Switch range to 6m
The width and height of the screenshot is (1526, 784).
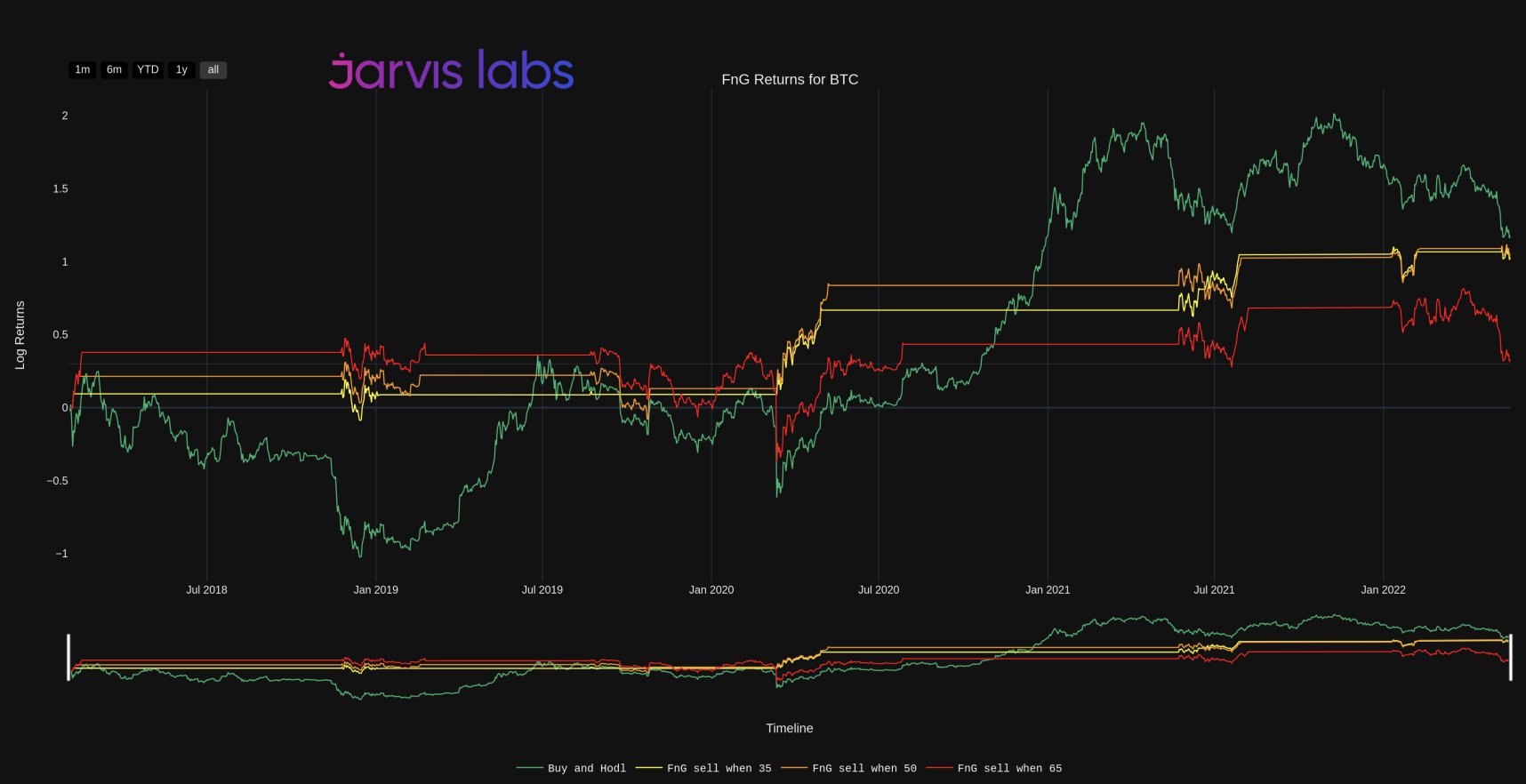coord(114,69)
